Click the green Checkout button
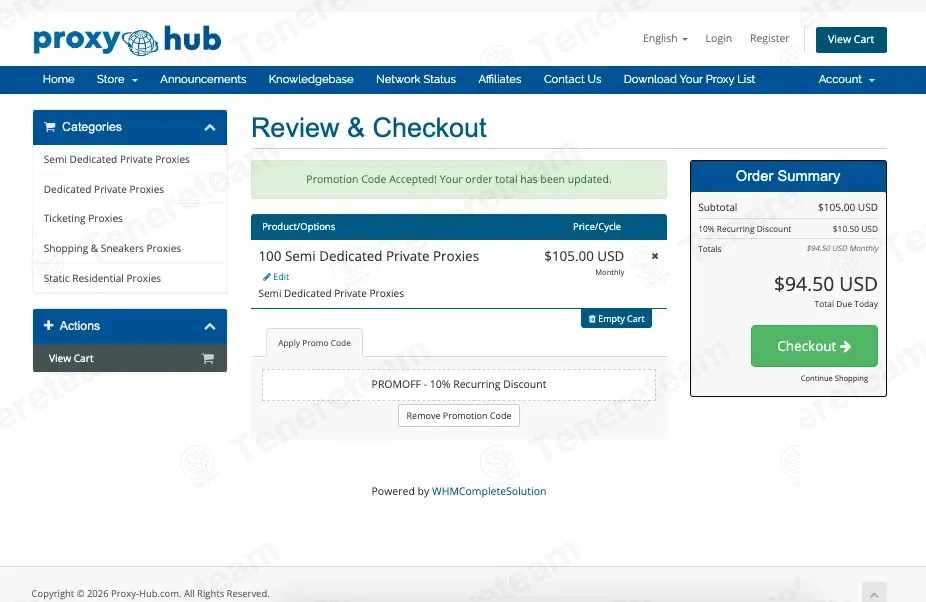The height and width of the screenshot is (602, 926). click(814, 346)
